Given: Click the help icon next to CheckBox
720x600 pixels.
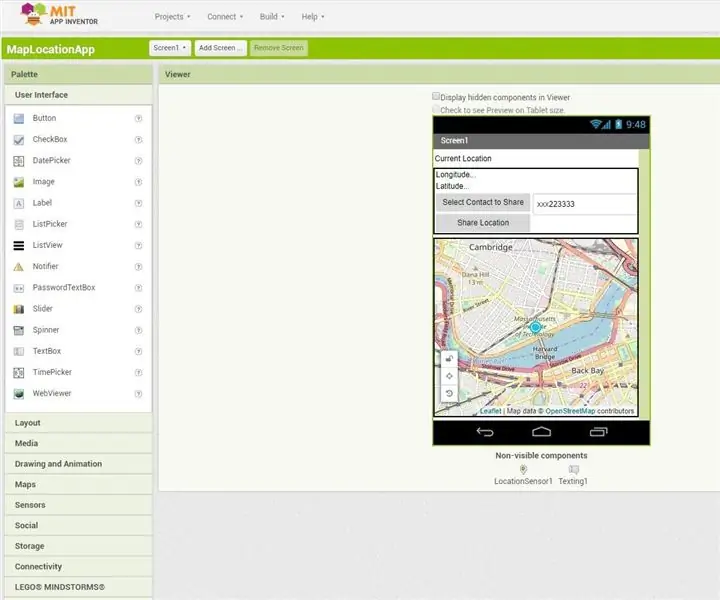Looking at the screenshot, I should click(x=138, y=140).
